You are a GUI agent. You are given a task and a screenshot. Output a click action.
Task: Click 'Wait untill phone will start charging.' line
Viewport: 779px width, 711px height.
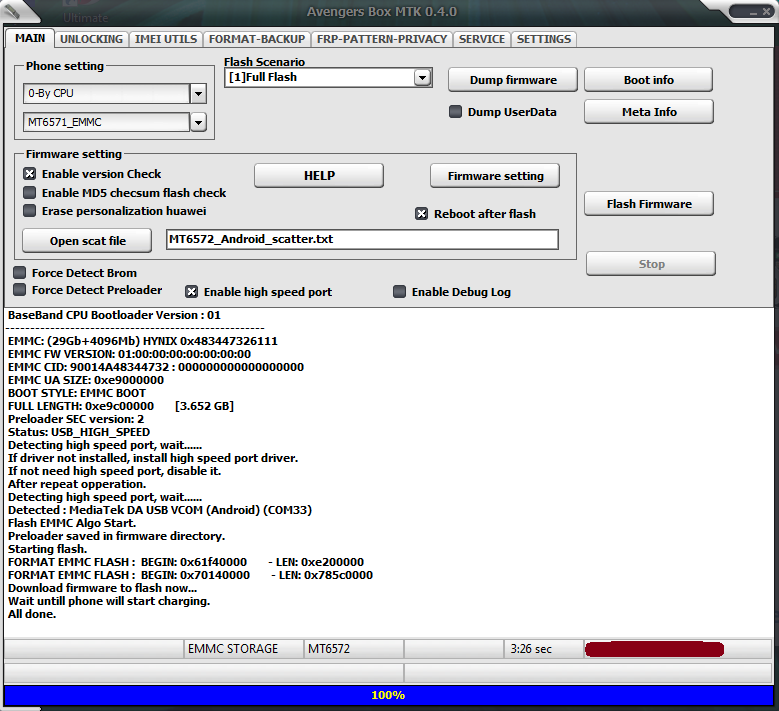109,601
